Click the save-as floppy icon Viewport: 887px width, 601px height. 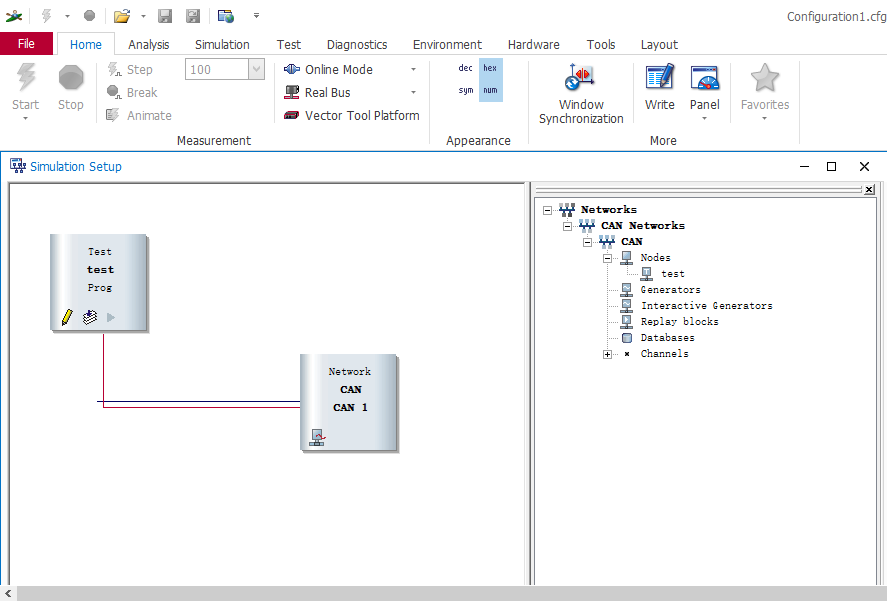(x=193, y=16)
